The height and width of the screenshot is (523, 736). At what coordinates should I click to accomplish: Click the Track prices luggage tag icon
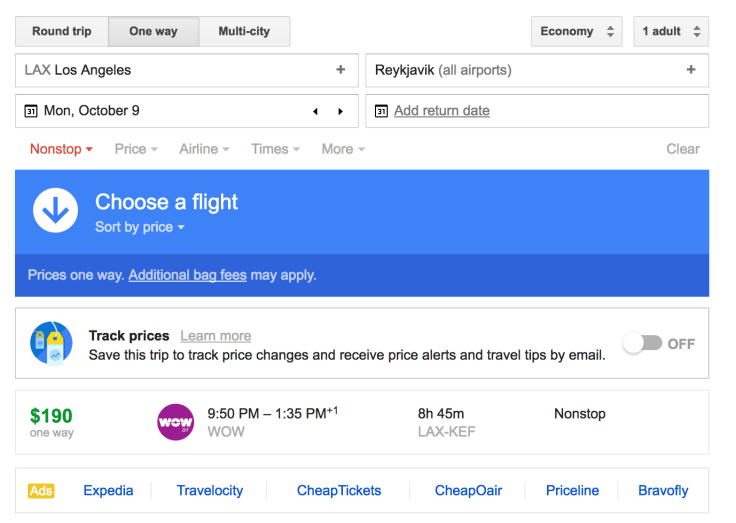point(51,343)
